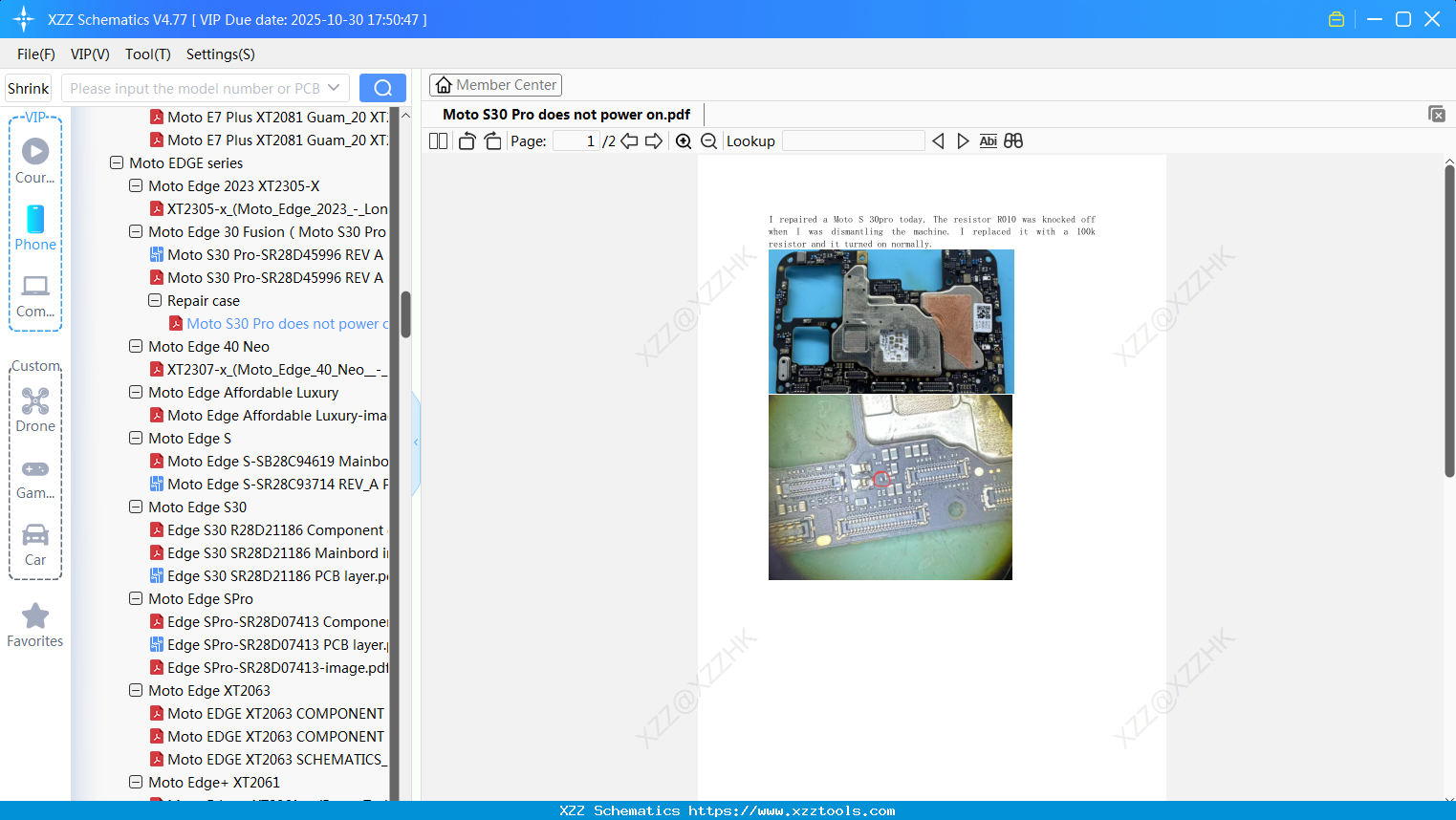Select the two-page view icon
Image resolution: width=1456 pixels, height=820 pixels.
(x=437, y=140)
